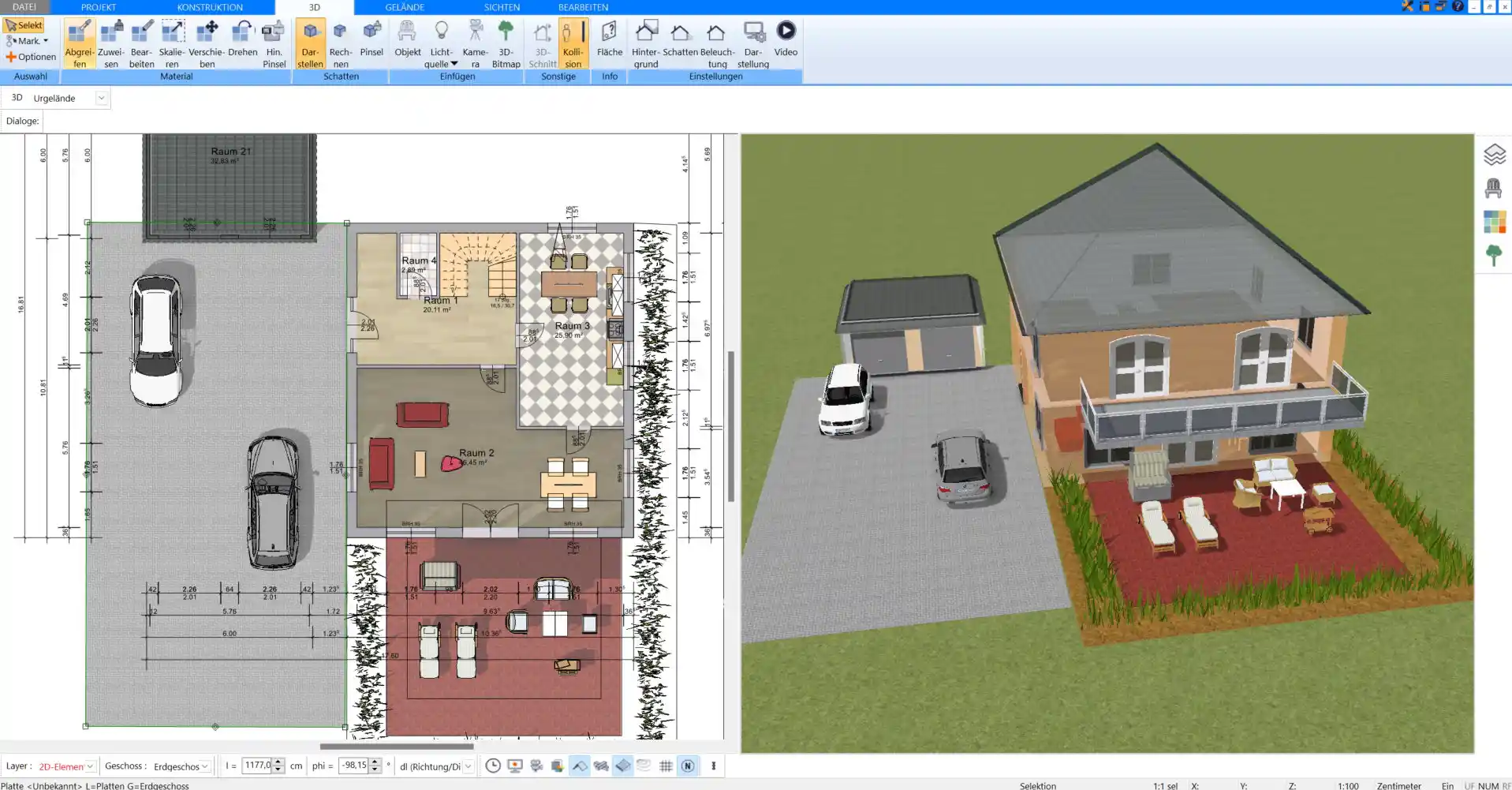The height and width of the screenshot is (790, 1512).
Task: Click Zentimeter unit in status bar
Action: (1398, 785)
